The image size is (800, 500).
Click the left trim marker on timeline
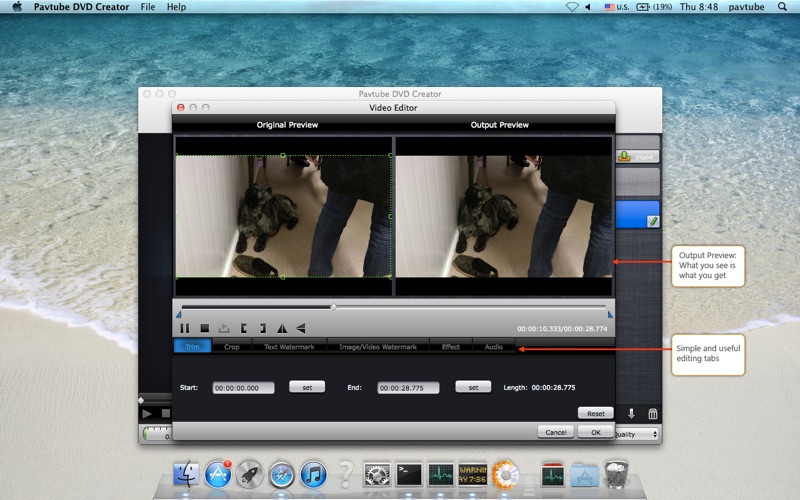click(179, 314)
